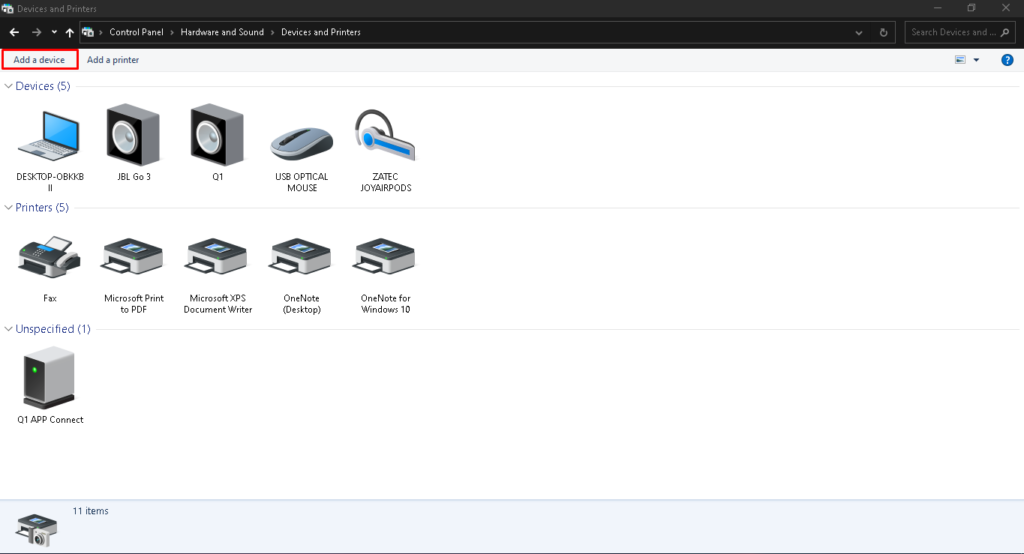Go up one level with up arrow
This screenshot has width=1024, height=554.
[x=69, y=32]
